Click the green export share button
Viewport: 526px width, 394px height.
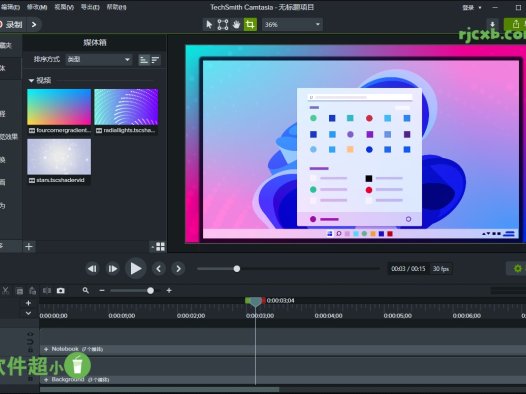[x=515, y=24]
